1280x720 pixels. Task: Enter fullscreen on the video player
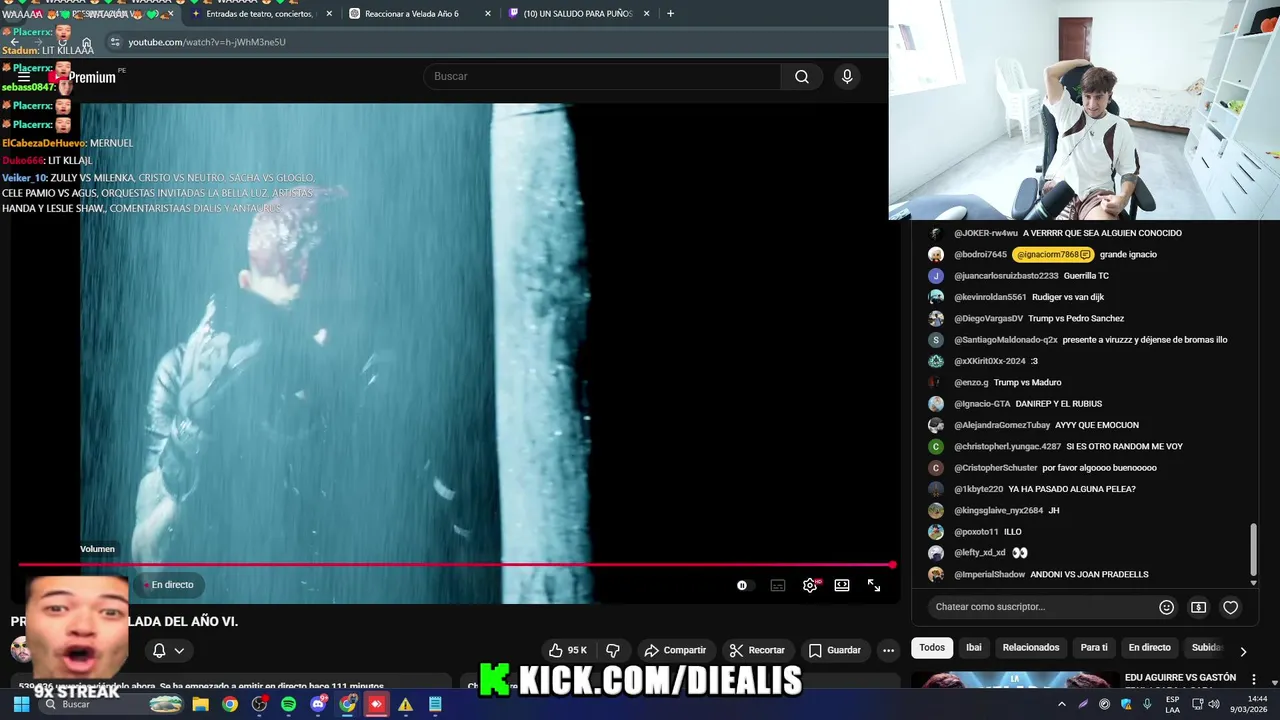click(874, 585)
